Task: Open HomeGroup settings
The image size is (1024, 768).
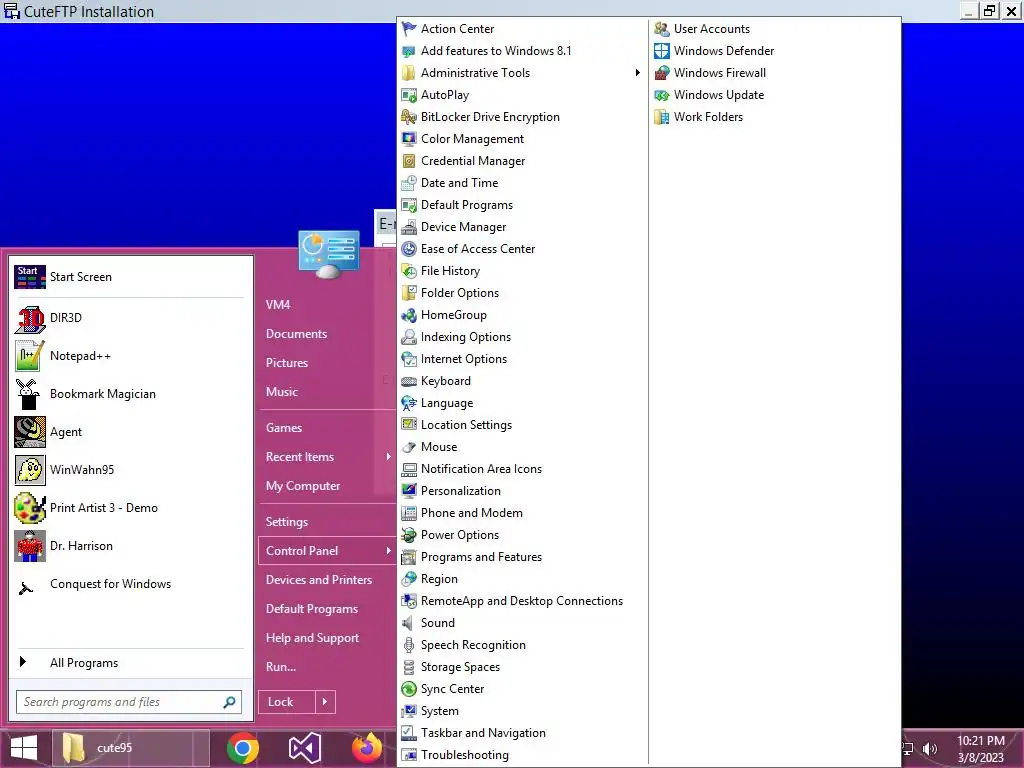Action: pyautogui.click(x=522, y=315)
